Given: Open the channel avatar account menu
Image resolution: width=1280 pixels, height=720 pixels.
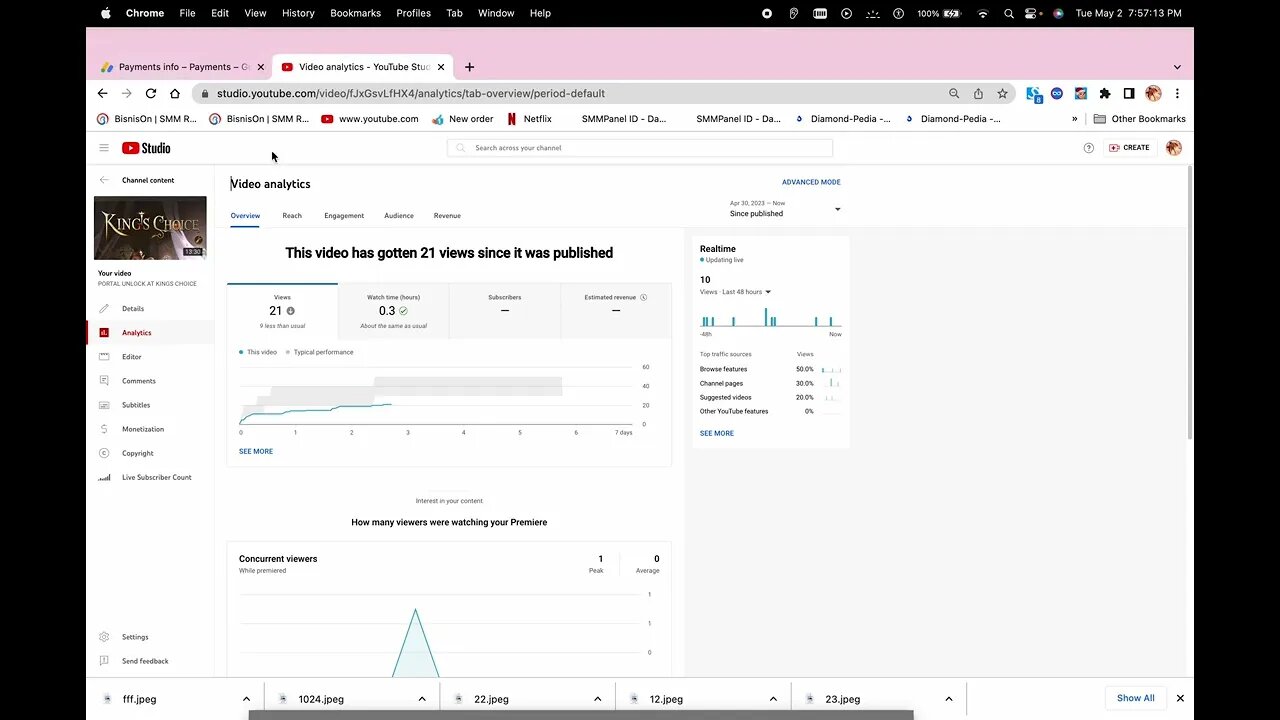Looking at the screenshot, I should point(1174,148).
